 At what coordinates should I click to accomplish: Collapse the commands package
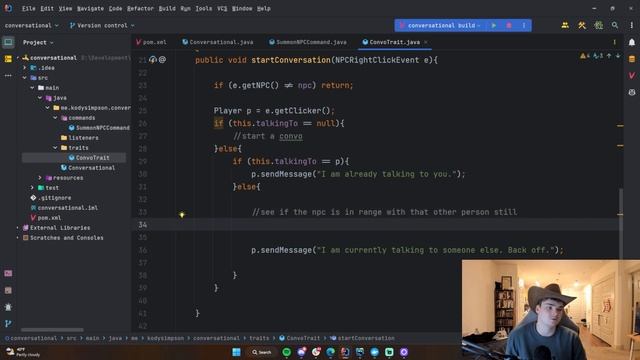click(55, 118)
